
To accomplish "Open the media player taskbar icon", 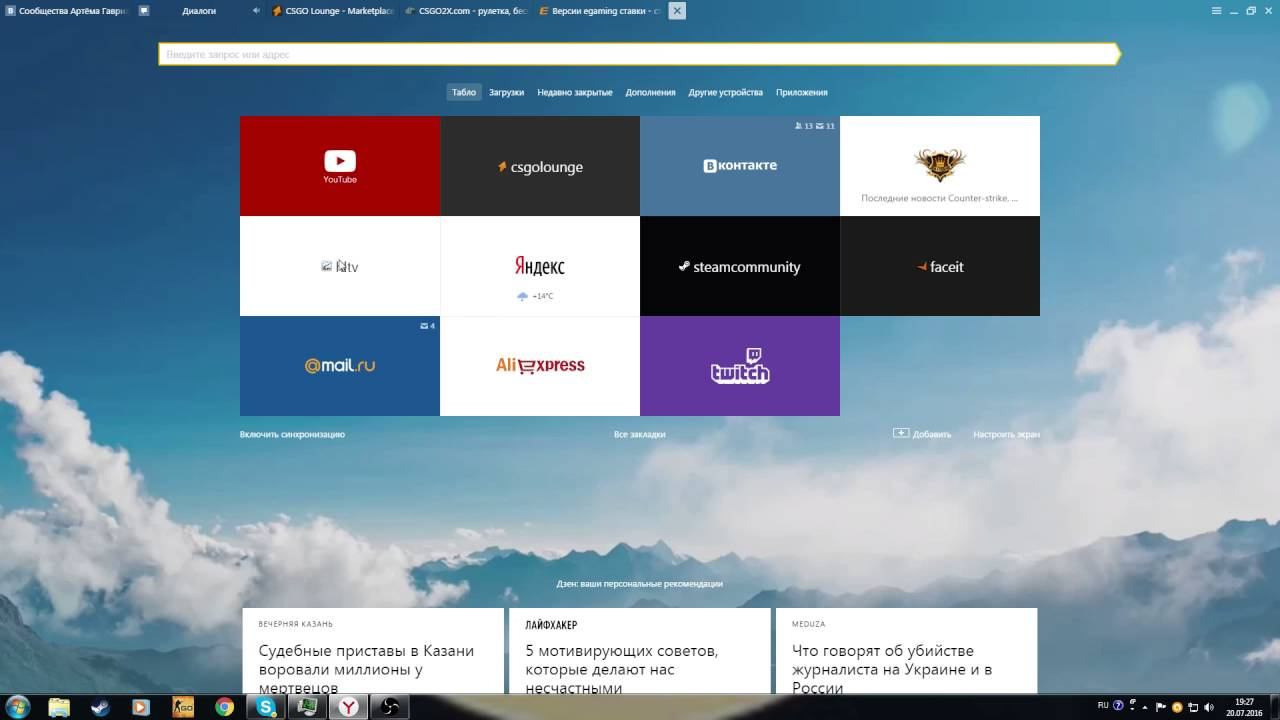I will (x=141, y=707).
